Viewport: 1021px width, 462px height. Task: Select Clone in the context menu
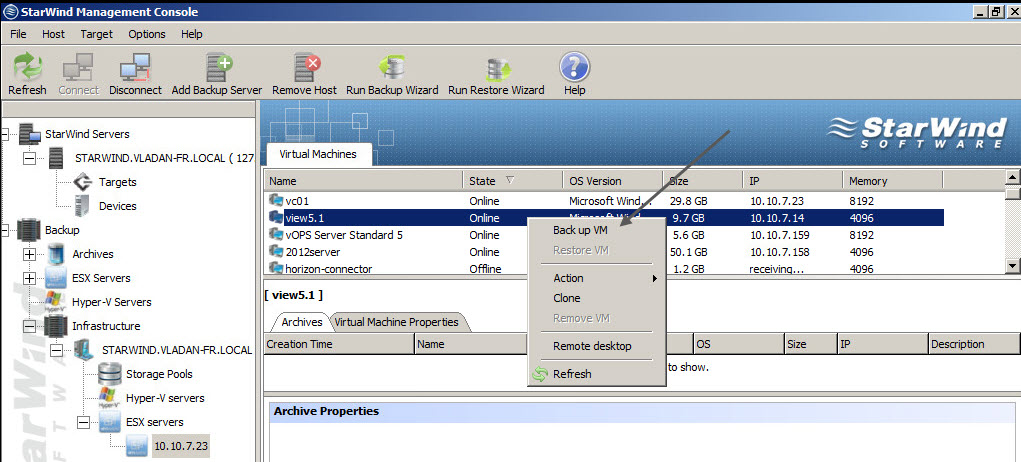point(567,298)
